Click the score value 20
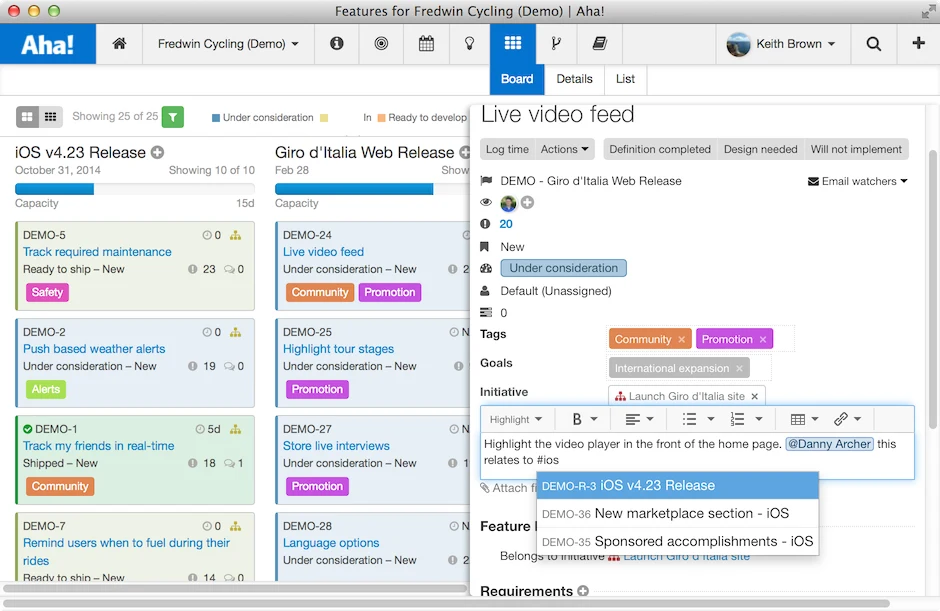The width and height of the screenshot is (940, 611). (506, 224)
